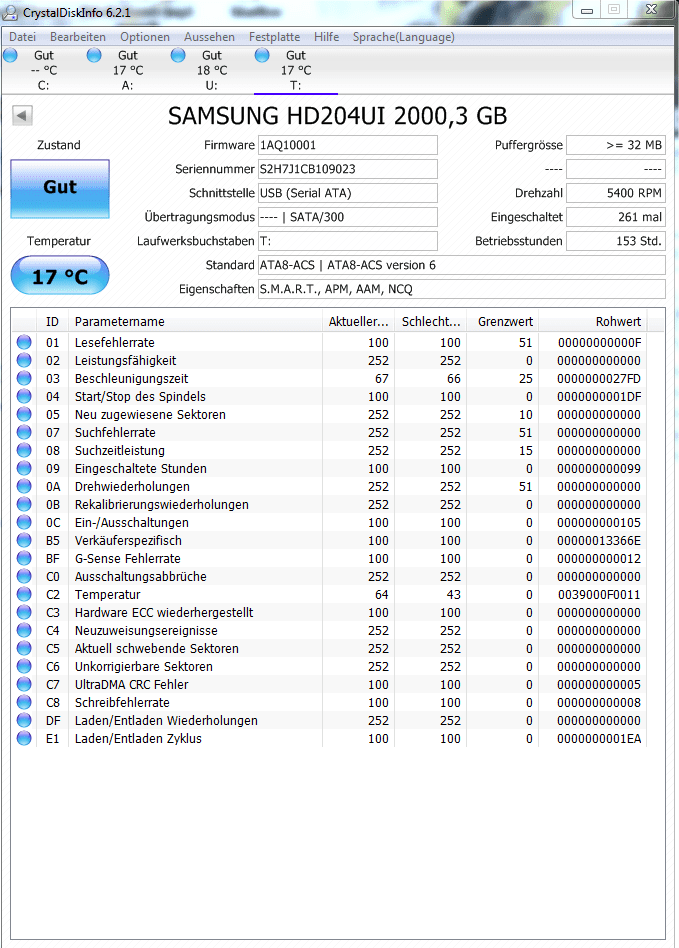Viewport: 679px width, 948px height.
Task: Click the Gut health status button
Action: [x=60, y=188]
